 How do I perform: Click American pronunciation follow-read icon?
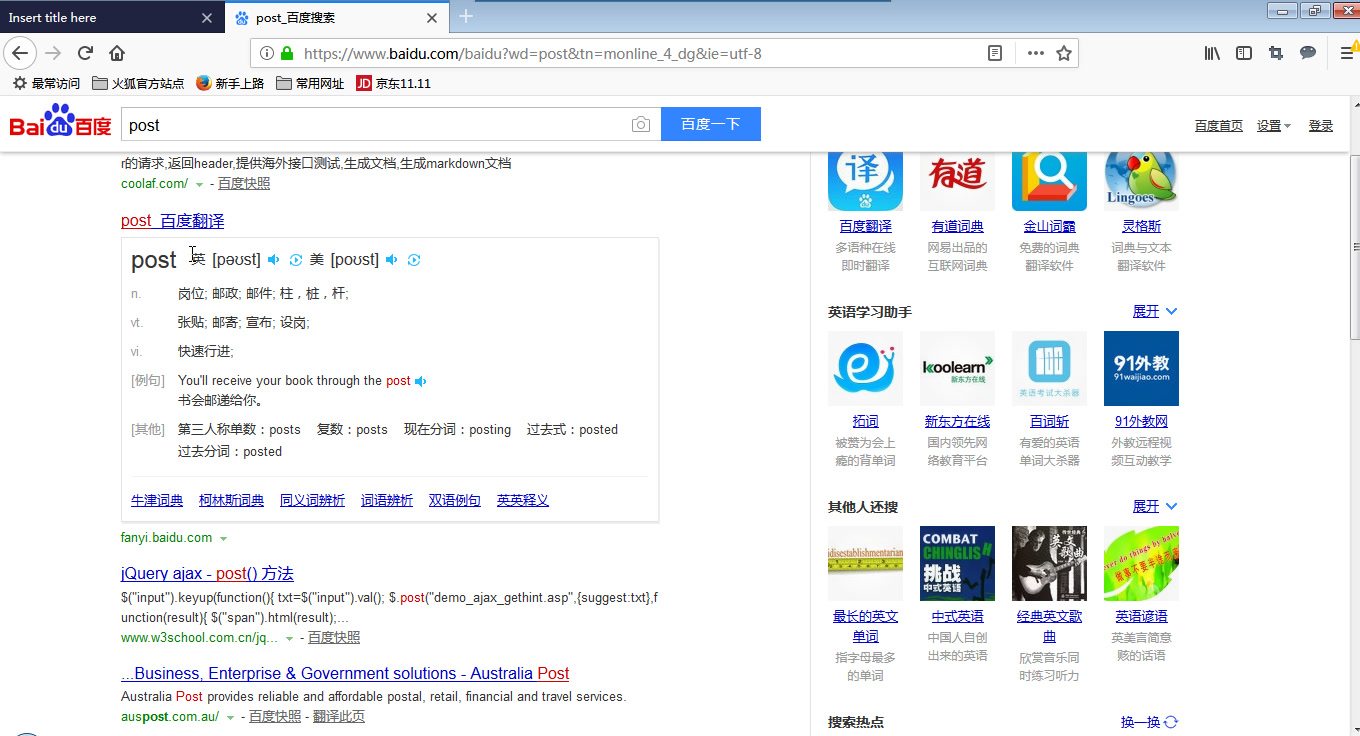click(x=414, y=260)
